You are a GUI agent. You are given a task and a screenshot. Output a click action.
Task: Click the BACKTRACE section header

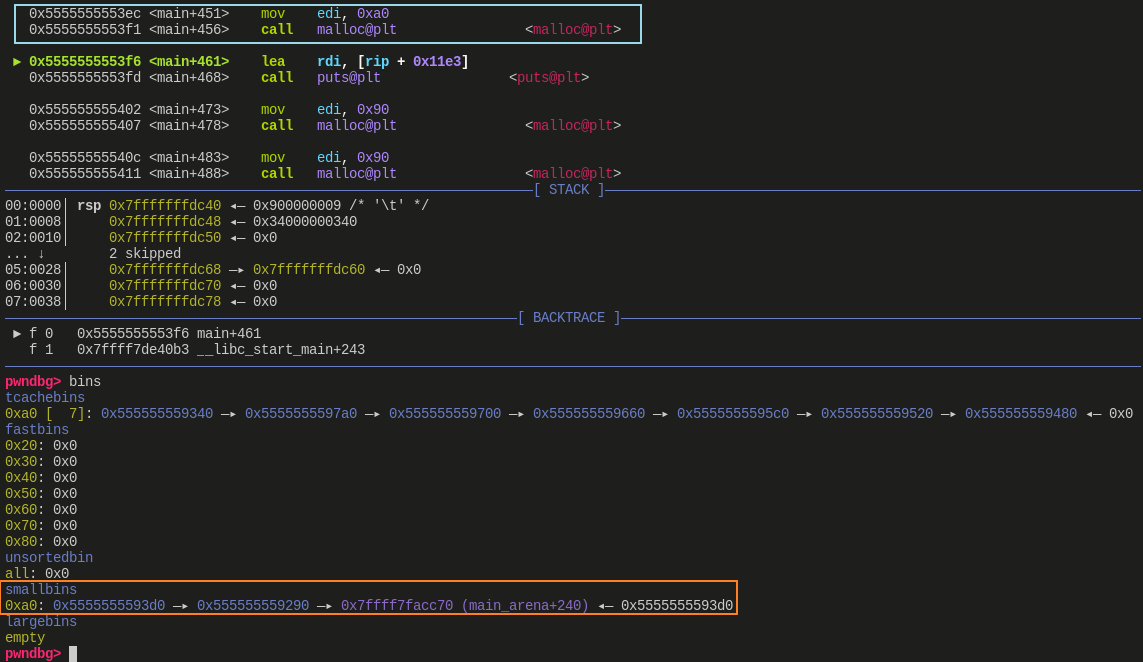(569, 317)
